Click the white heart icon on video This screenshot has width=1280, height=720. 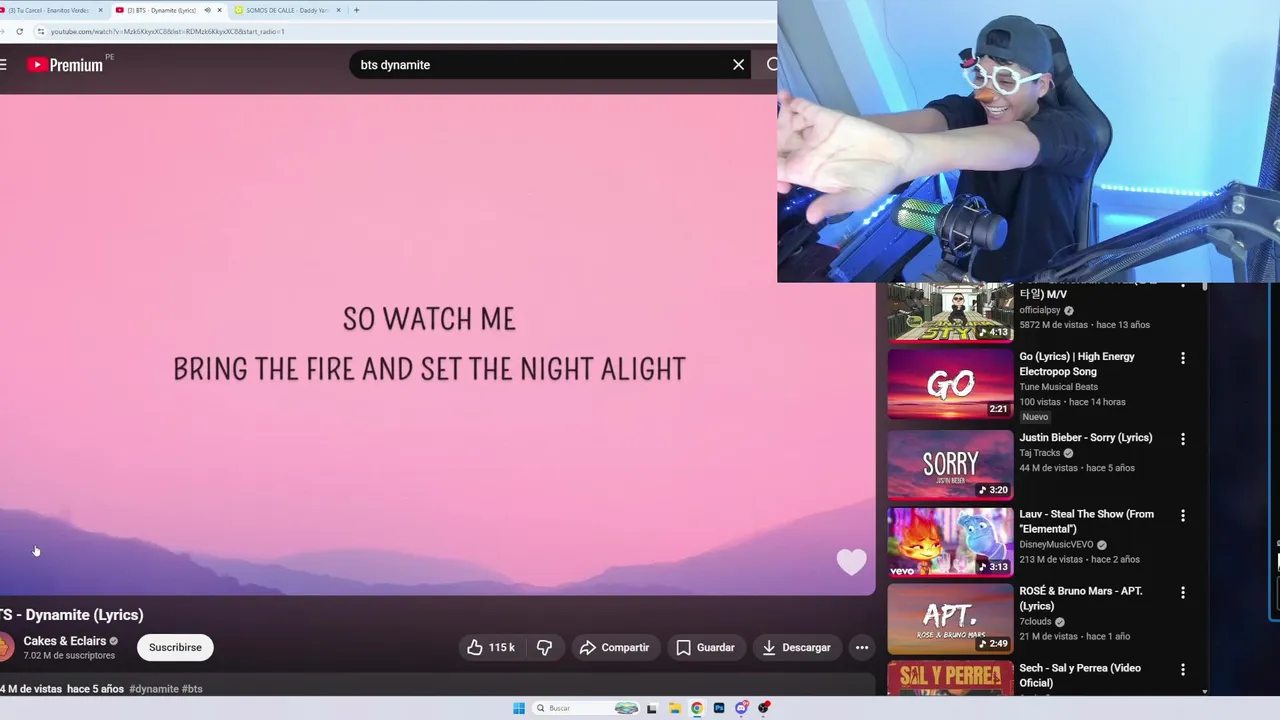pyautogui.click(x=851, y=562)
